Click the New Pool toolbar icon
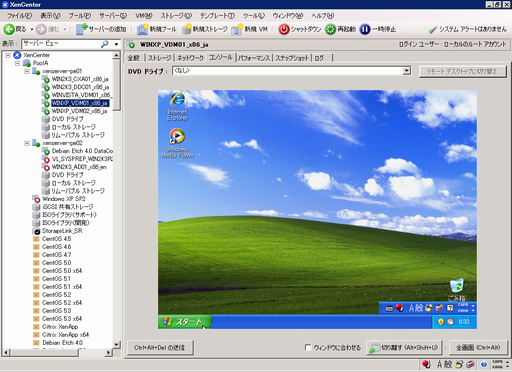Viewport: 512px width, 372px height. coord(143,29)
